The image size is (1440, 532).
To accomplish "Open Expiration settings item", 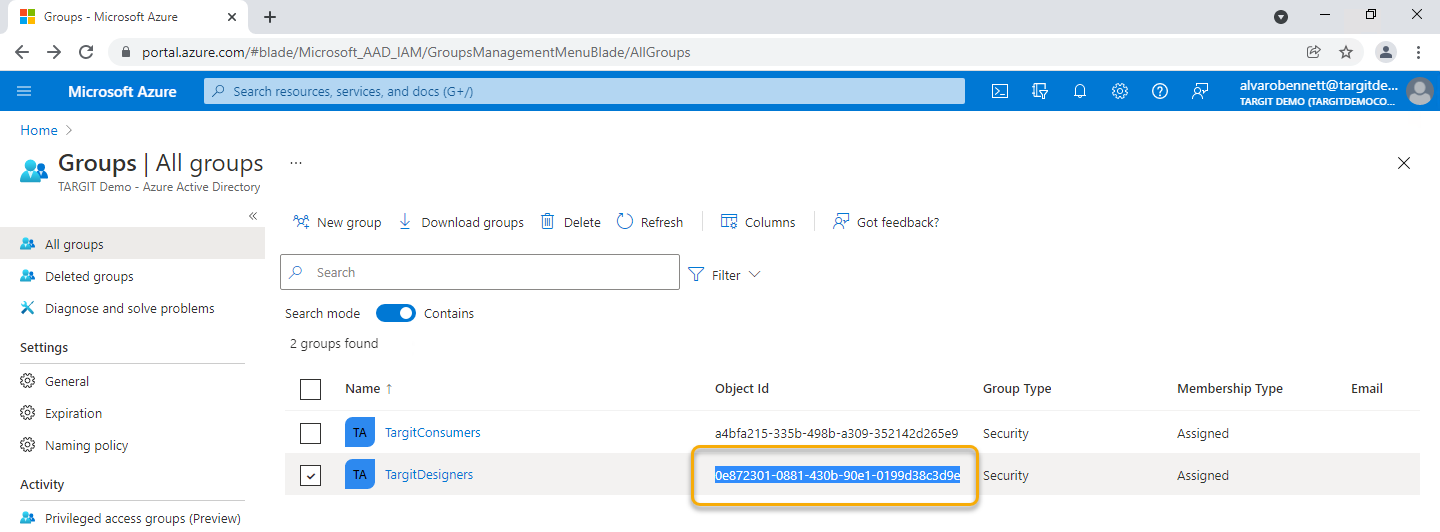I will click(x=132, y=413).
